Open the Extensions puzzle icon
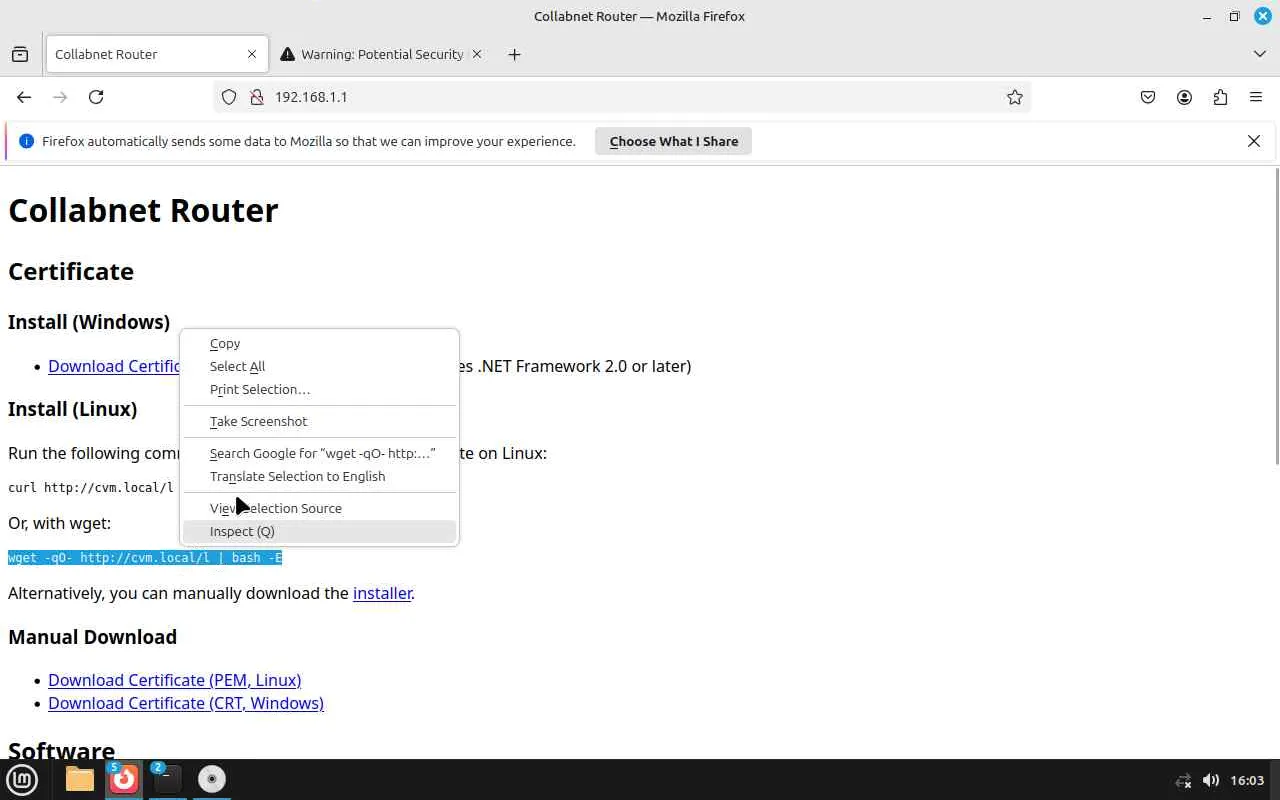Screen dimensions: 1280x800 1220,97
